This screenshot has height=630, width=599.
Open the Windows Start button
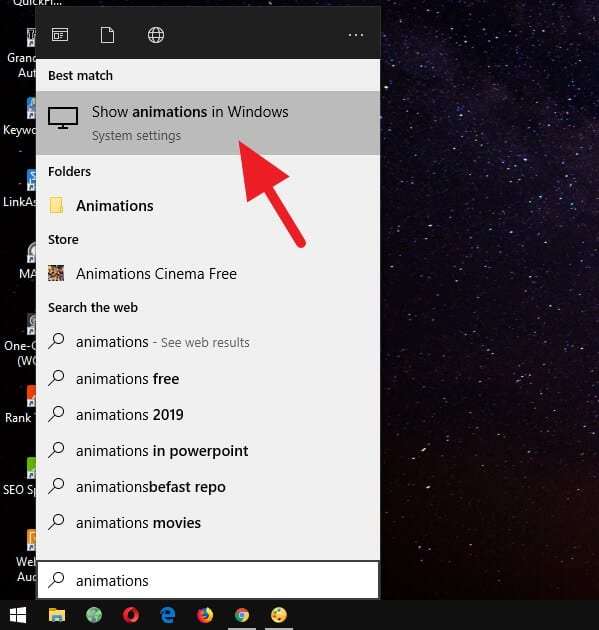pyautogui.click(x=18, y=615)
